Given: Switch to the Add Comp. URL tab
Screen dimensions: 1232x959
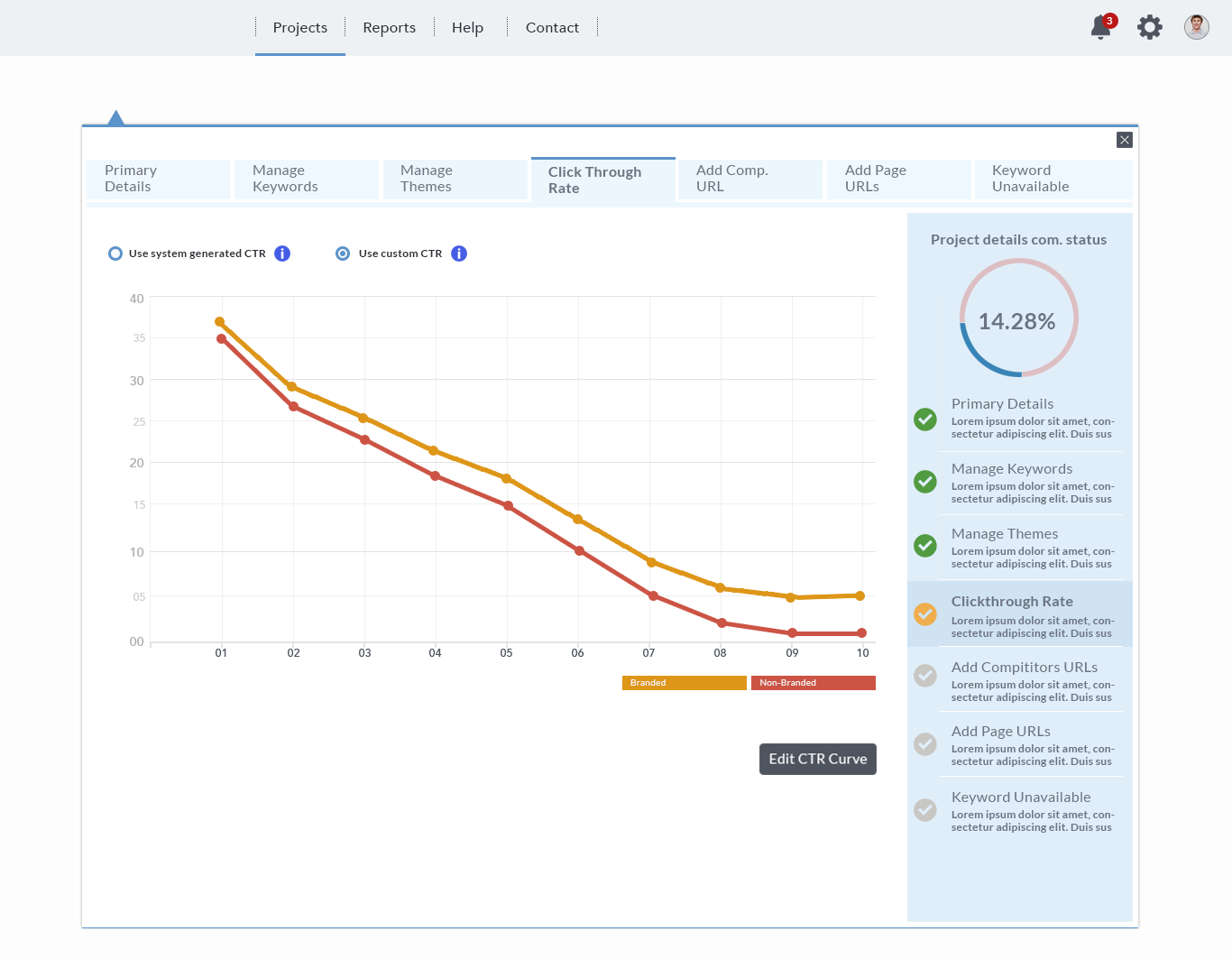Looking at the screenshot, I should [751, 179].
